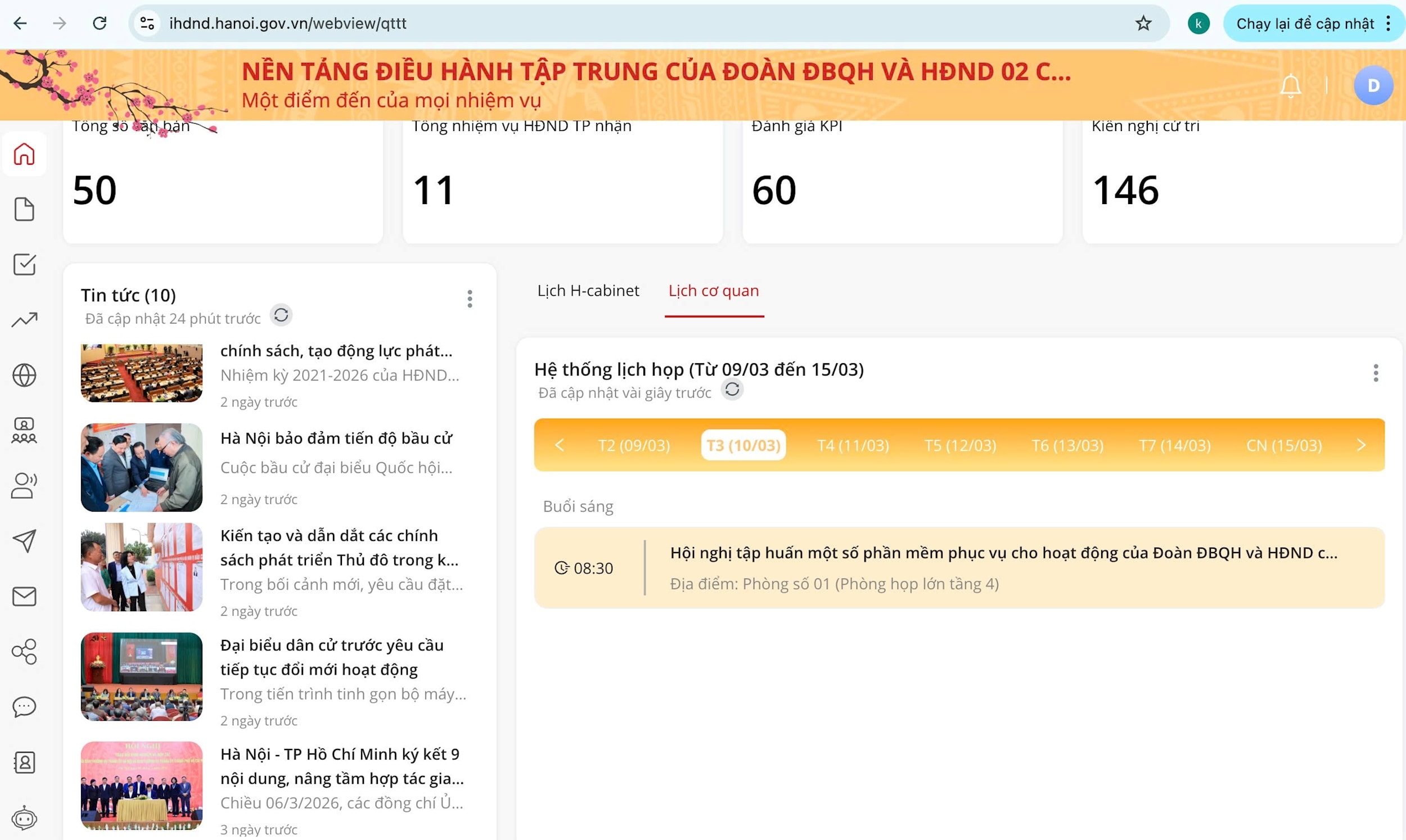The image size is (1406, 840).
Task: Click thumbnail of chính sách, tạo động lực article
Action: tap(142, 373)
